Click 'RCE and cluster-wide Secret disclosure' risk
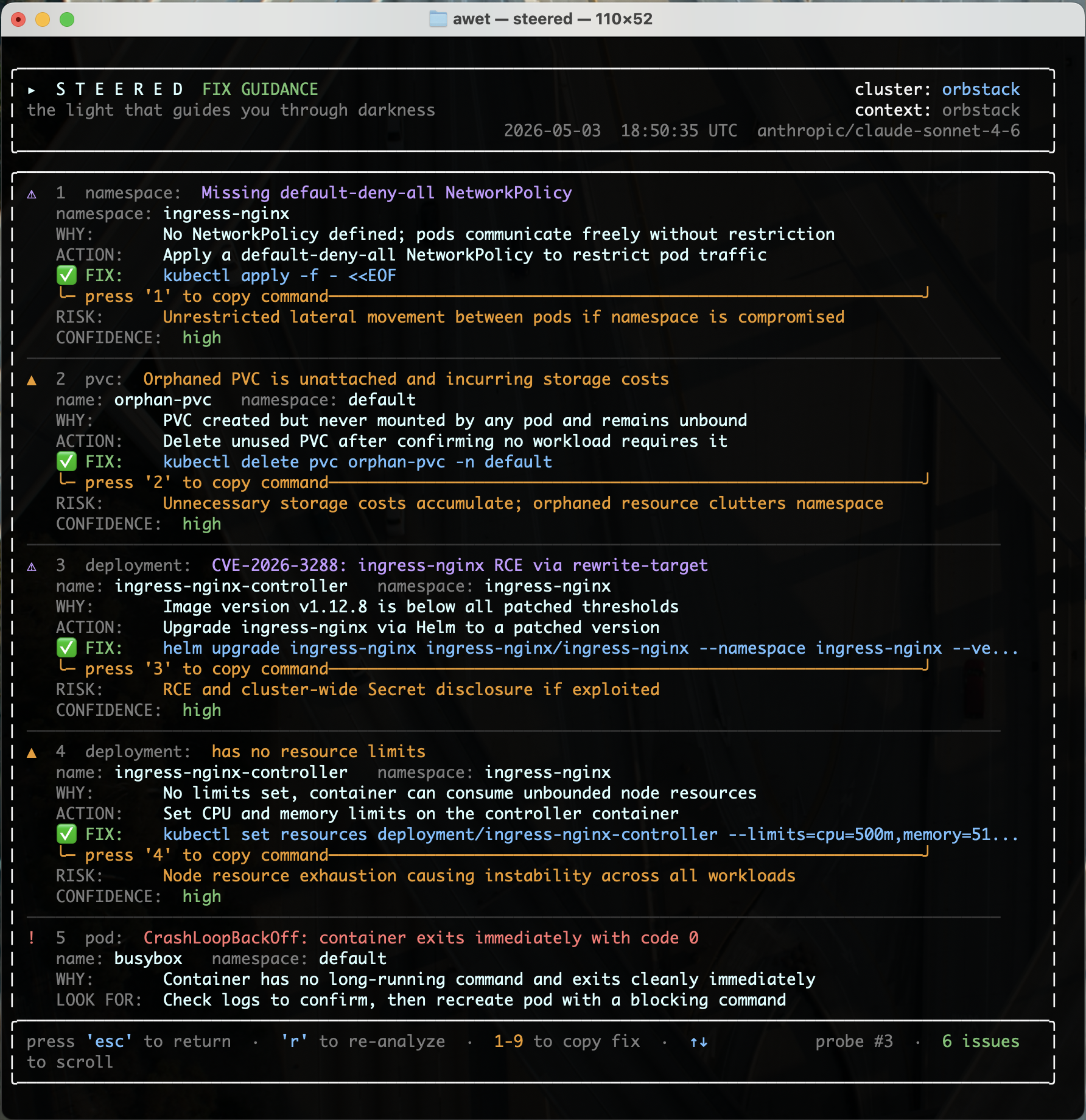Screen dimensions: 1086x1120 (411, 690)
